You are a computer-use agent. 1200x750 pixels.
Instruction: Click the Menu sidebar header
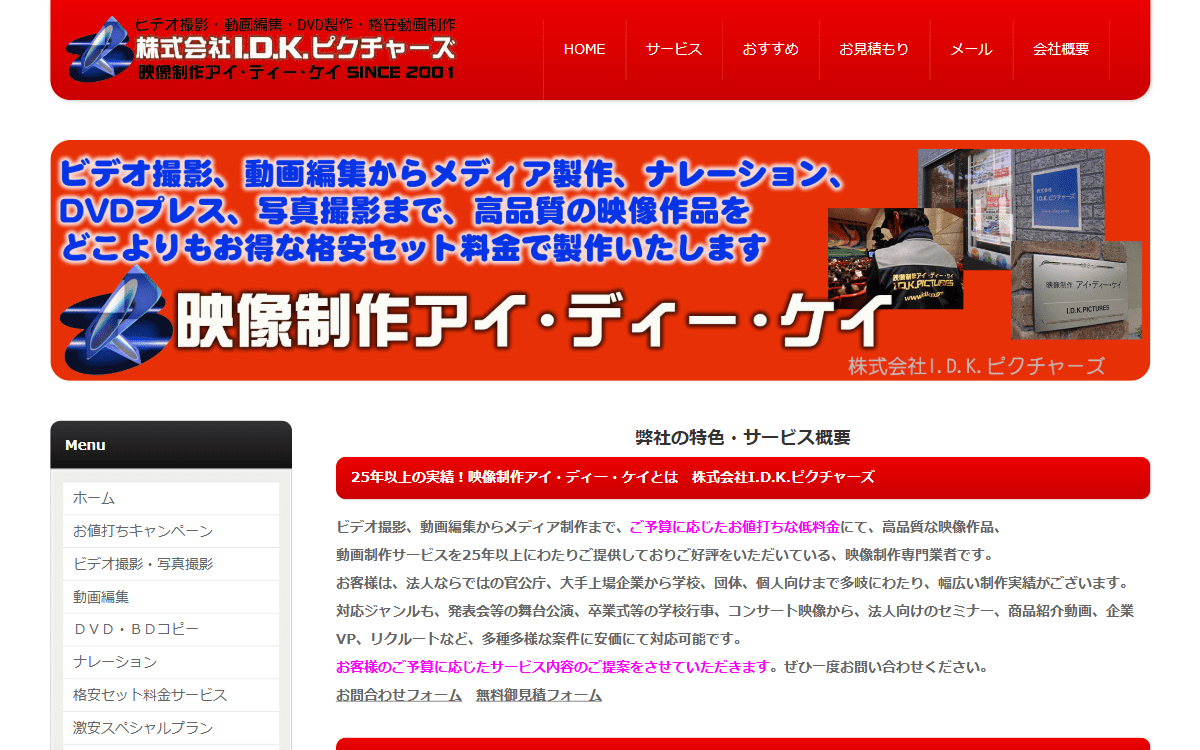point(171,445)
